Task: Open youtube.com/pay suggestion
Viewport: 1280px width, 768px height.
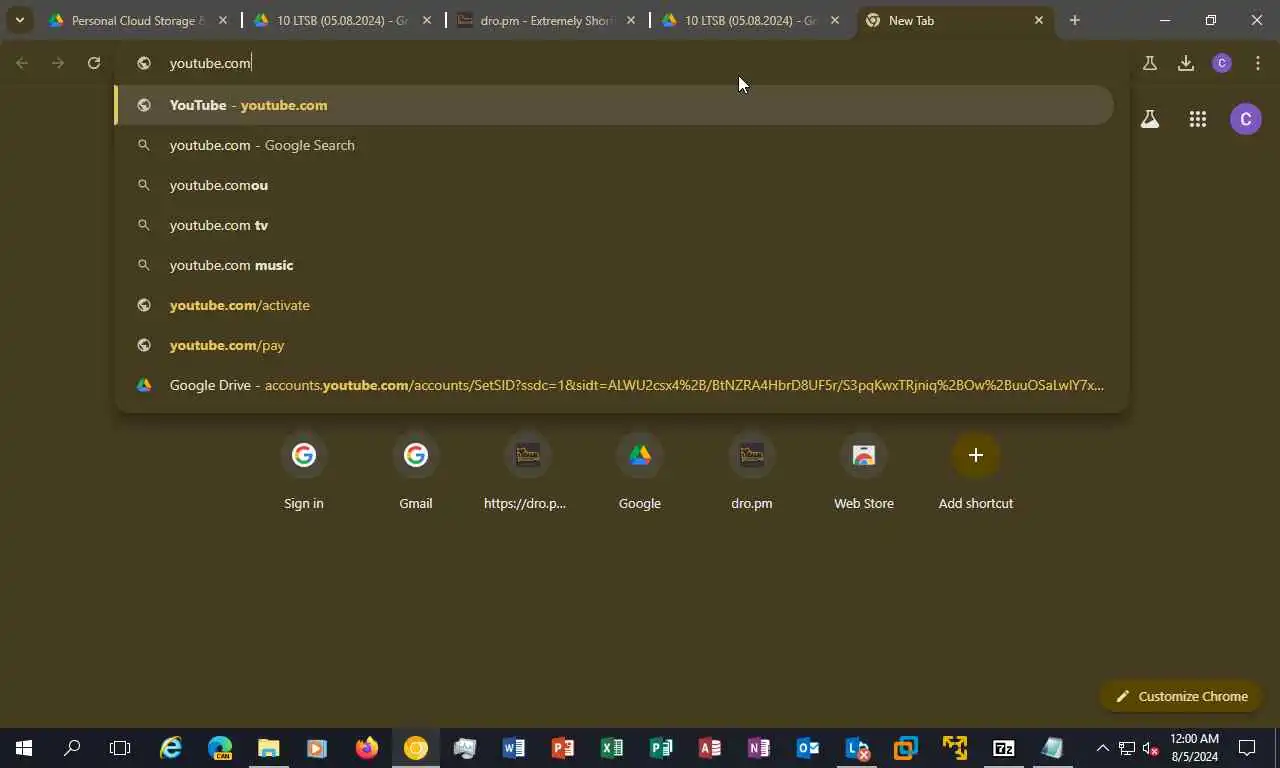Action: pos(614,345)
